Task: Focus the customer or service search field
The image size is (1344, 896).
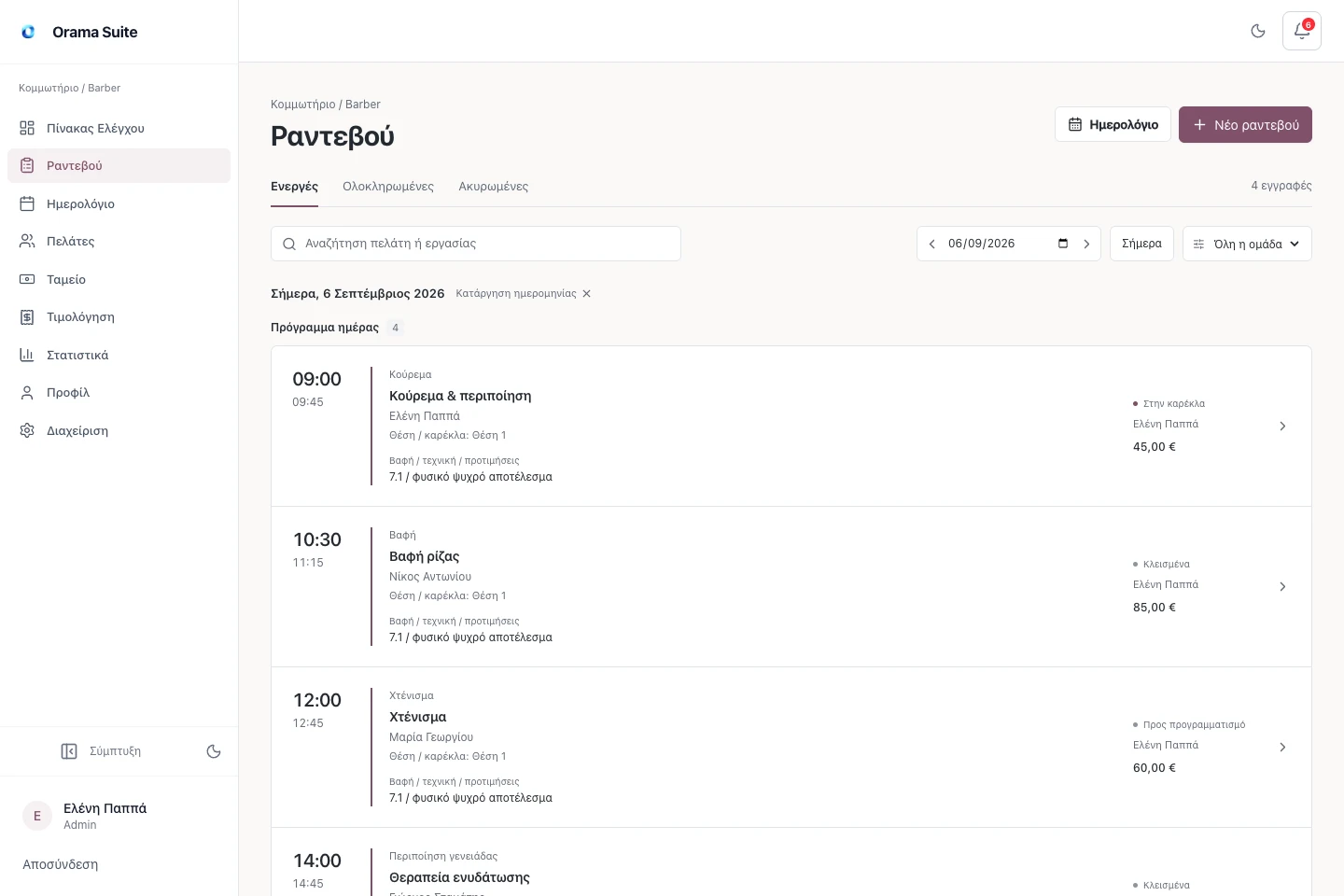Action: [x=476, y=244]
